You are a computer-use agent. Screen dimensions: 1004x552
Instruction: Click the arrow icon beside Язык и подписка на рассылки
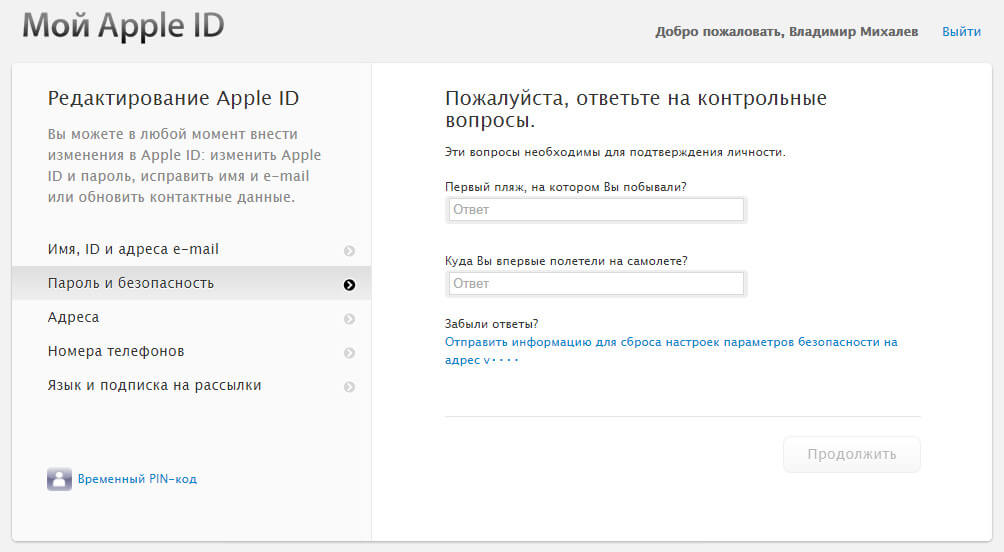tap(349, 387)
